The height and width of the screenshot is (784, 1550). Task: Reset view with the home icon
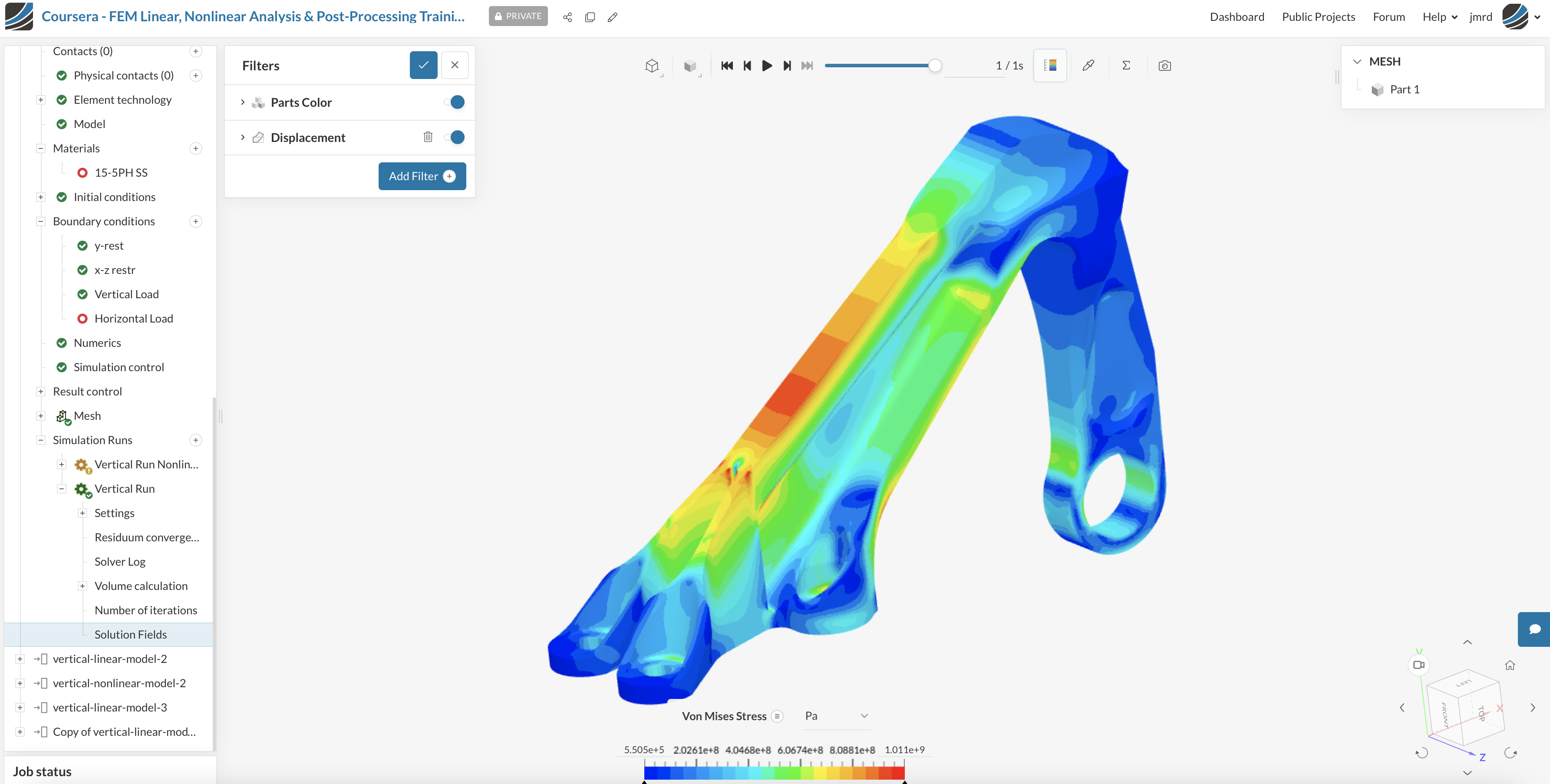(x=1510, y=665)
